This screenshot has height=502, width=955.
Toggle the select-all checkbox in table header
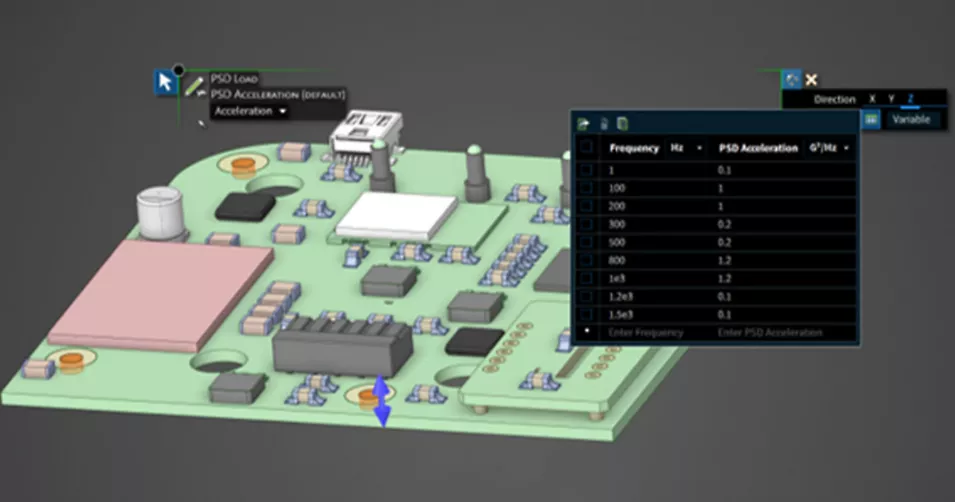tap(586, 148)
